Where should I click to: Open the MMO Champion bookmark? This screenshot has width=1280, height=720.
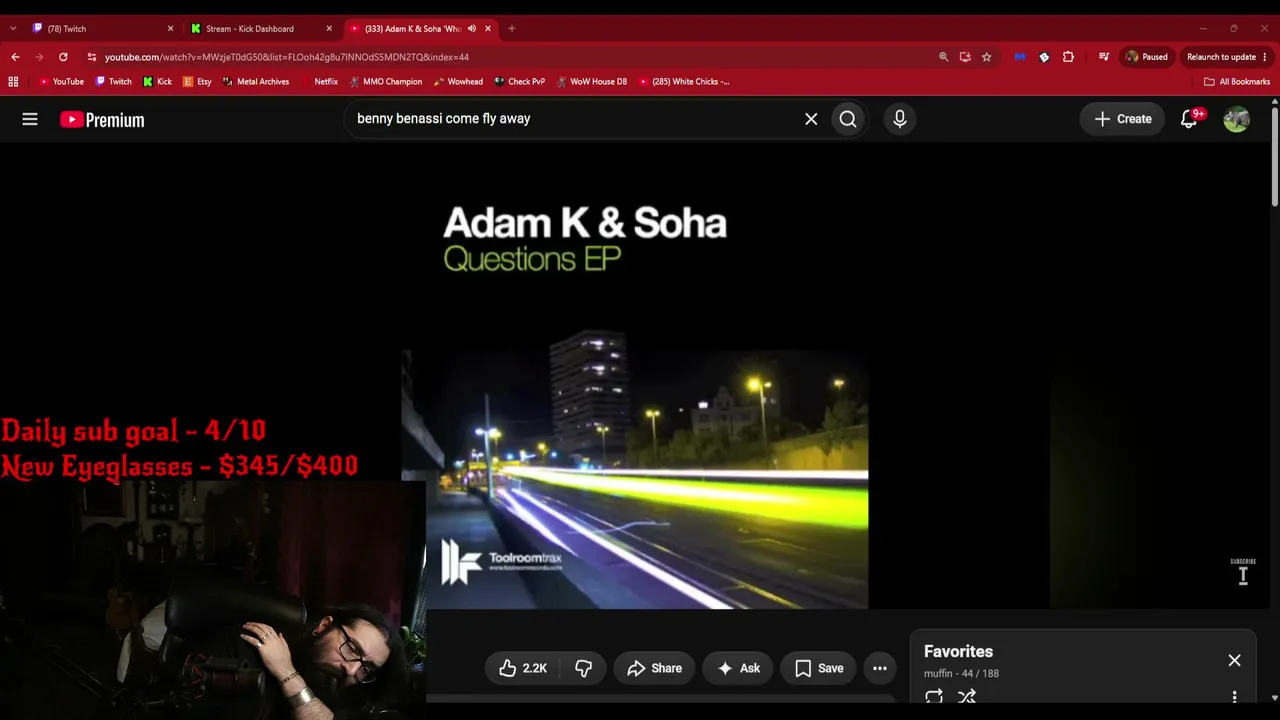point(386,82)
